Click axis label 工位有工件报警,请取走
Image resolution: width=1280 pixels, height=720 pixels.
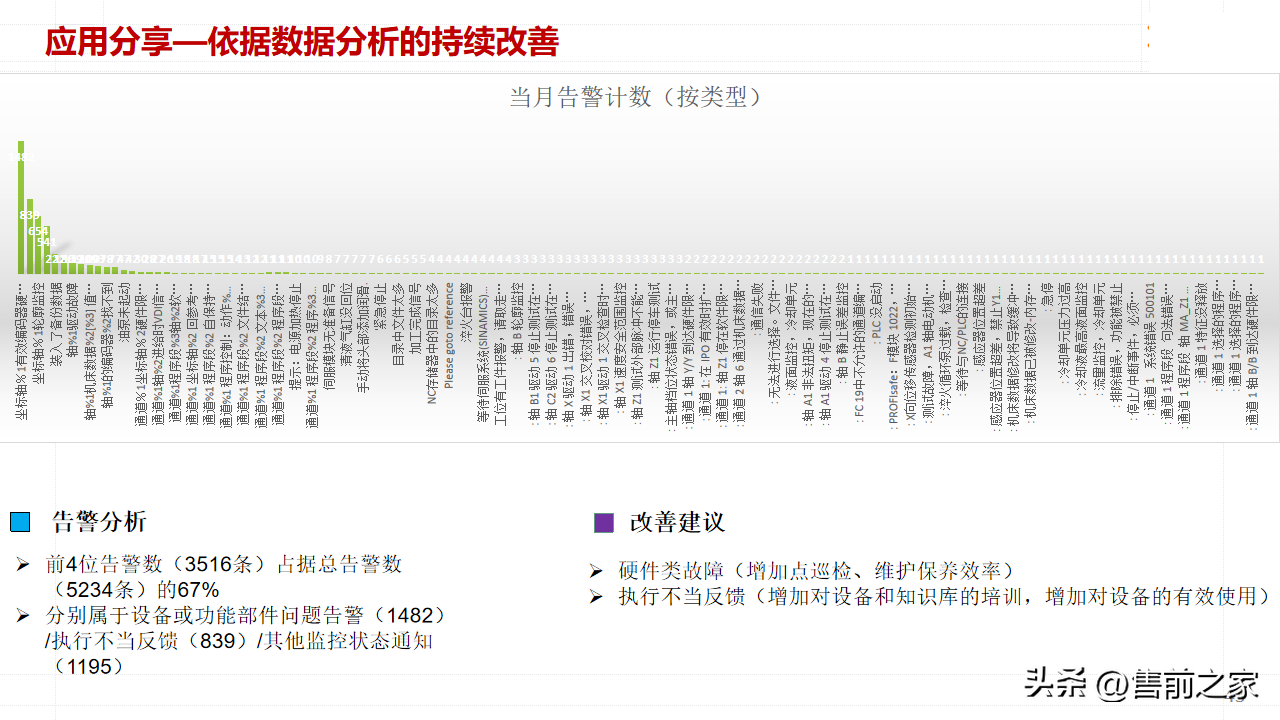[x=500, y=353]
